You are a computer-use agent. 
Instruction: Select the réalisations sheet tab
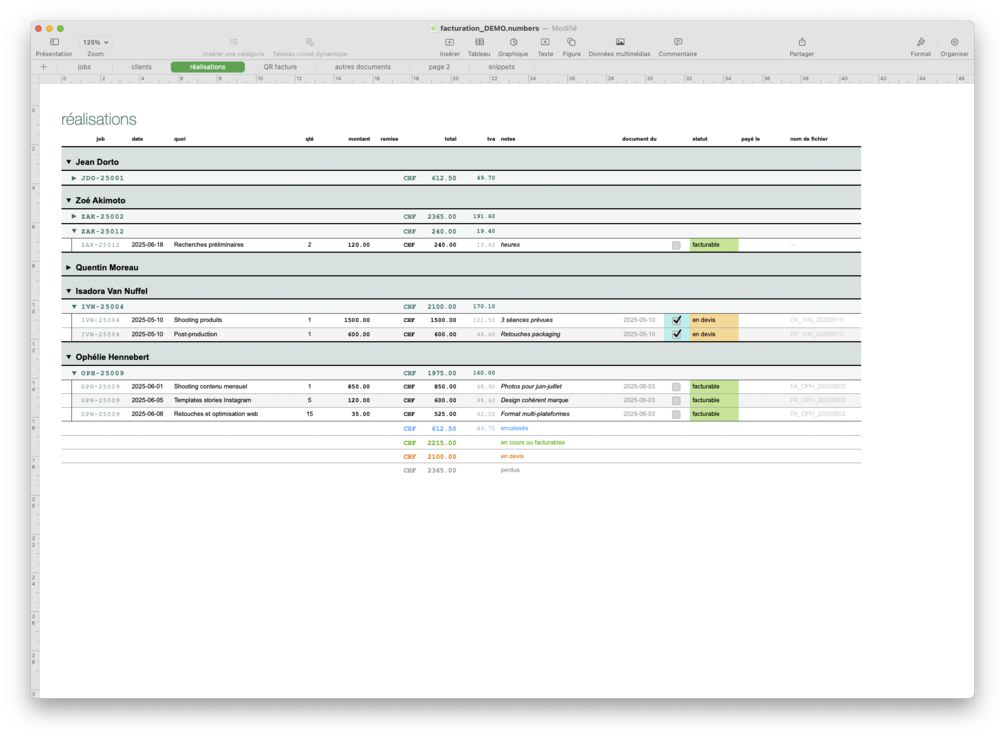click(x=208, y=67)
